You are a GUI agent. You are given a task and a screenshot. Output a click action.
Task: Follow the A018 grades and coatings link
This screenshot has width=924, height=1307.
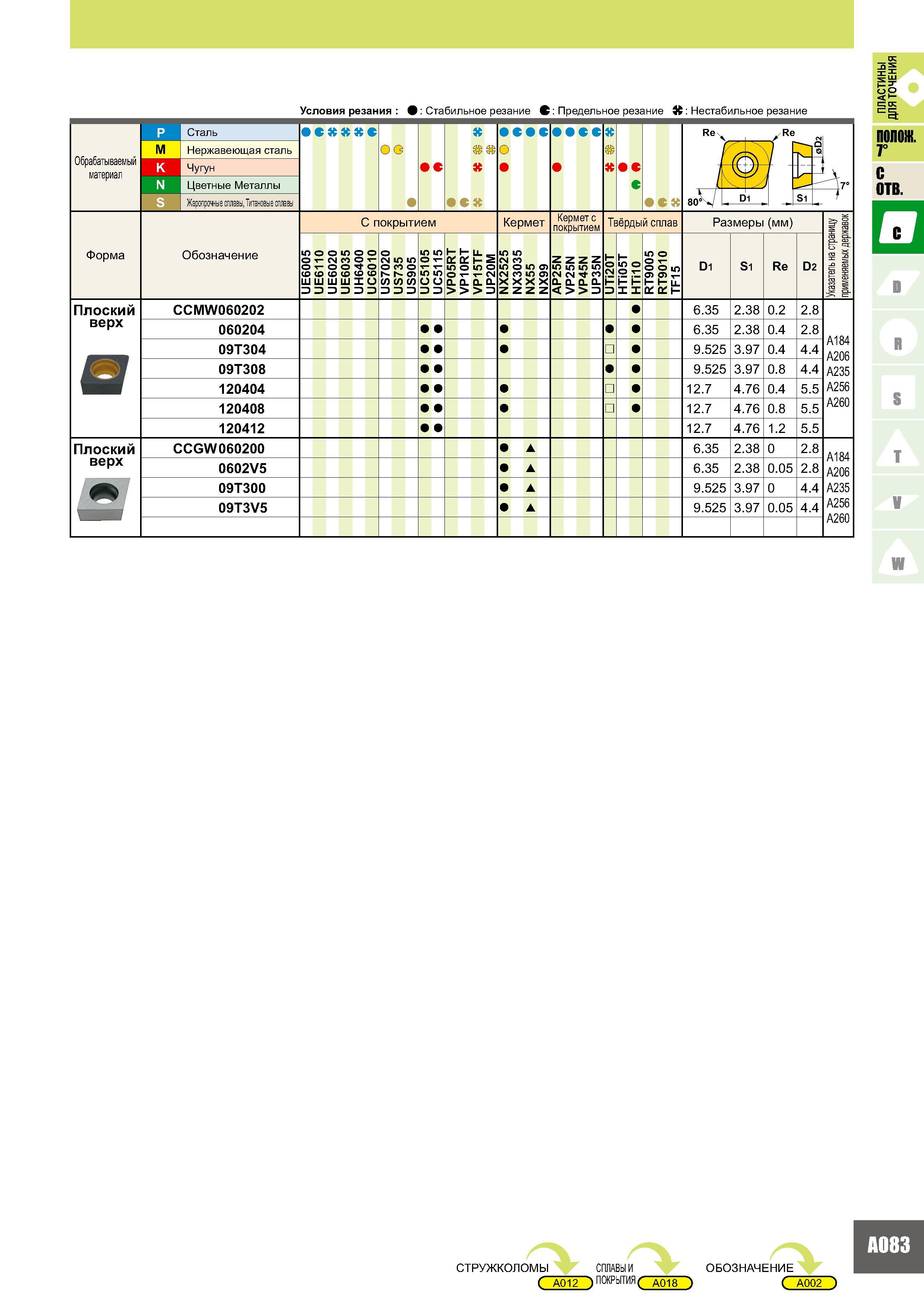tap(665, 1283)
